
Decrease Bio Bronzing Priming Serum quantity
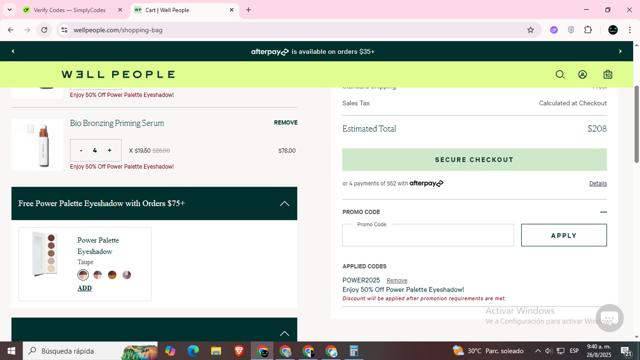pyautogui.click(x=81, y=151)
